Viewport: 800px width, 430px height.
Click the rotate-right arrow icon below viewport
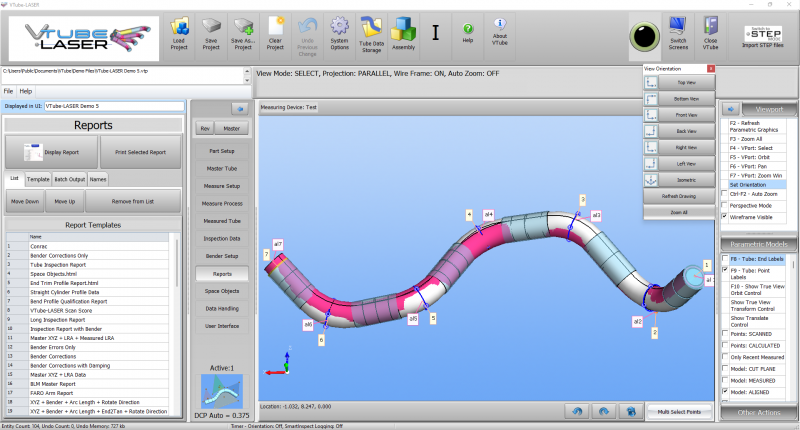click(x=604, y=411)
